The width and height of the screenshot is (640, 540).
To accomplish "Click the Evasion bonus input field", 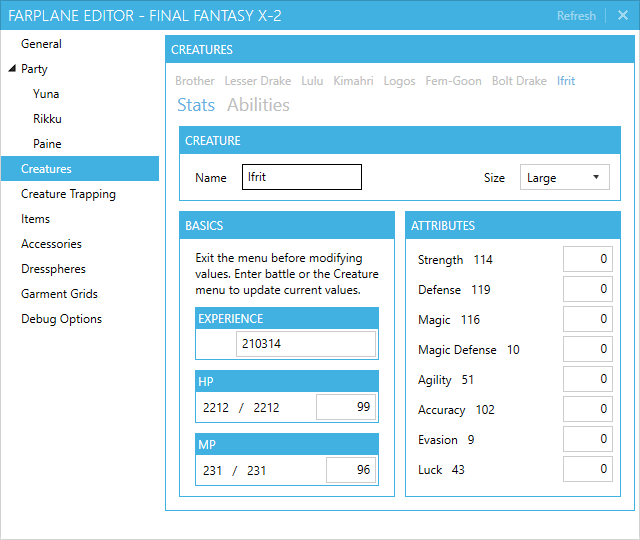I will point(588,439).
